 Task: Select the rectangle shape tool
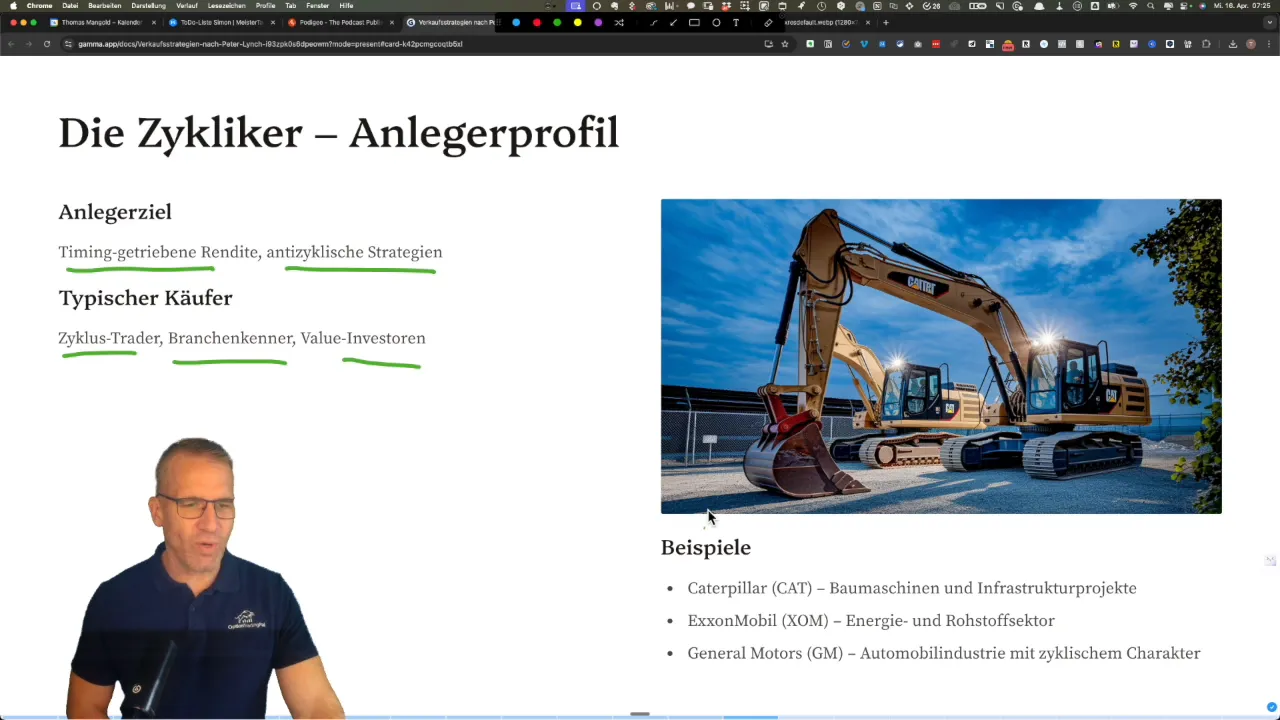pos(694,22)
